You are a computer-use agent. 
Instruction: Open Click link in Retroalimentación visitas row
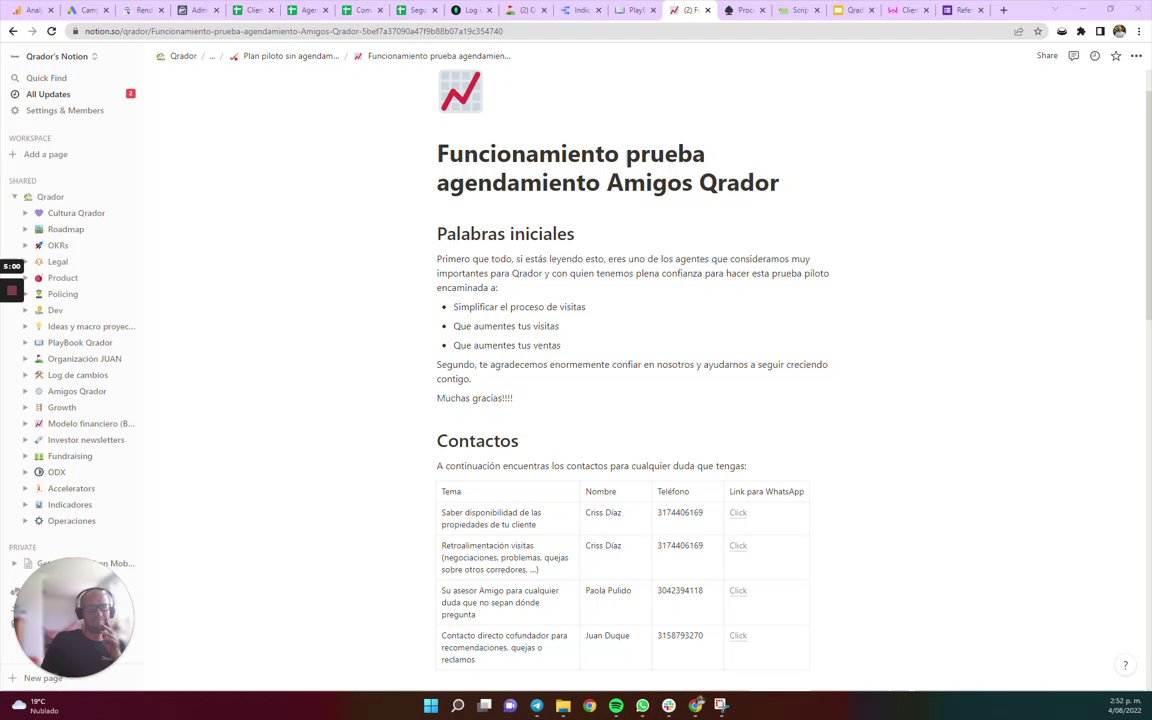pos(738,546)
